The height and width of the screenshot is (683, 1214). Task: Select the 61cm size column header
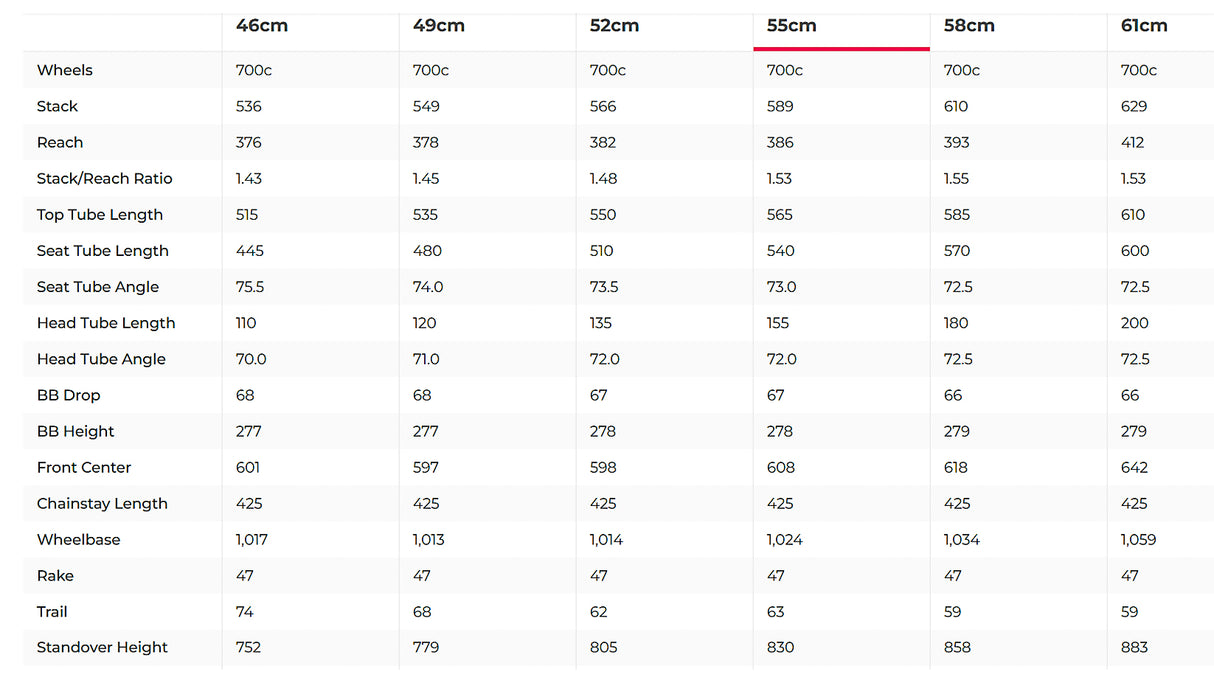[1144, 26]
